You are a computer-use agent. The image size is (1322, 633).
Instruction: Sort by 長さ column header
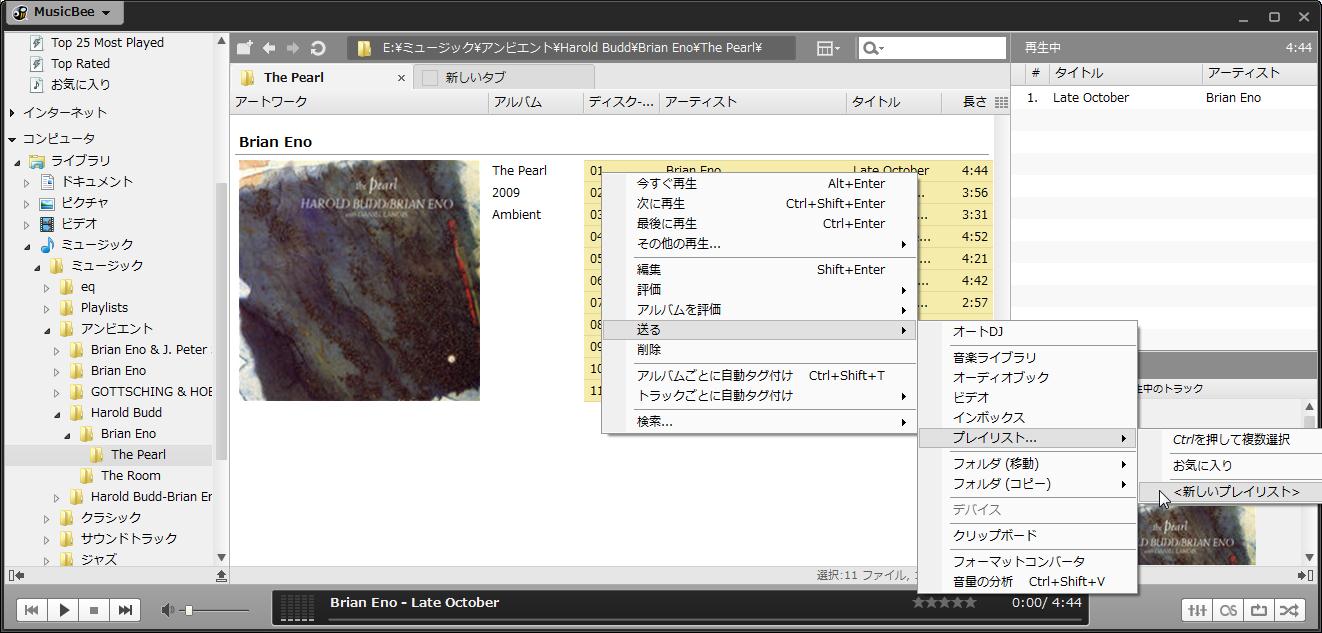pos(974,102)
